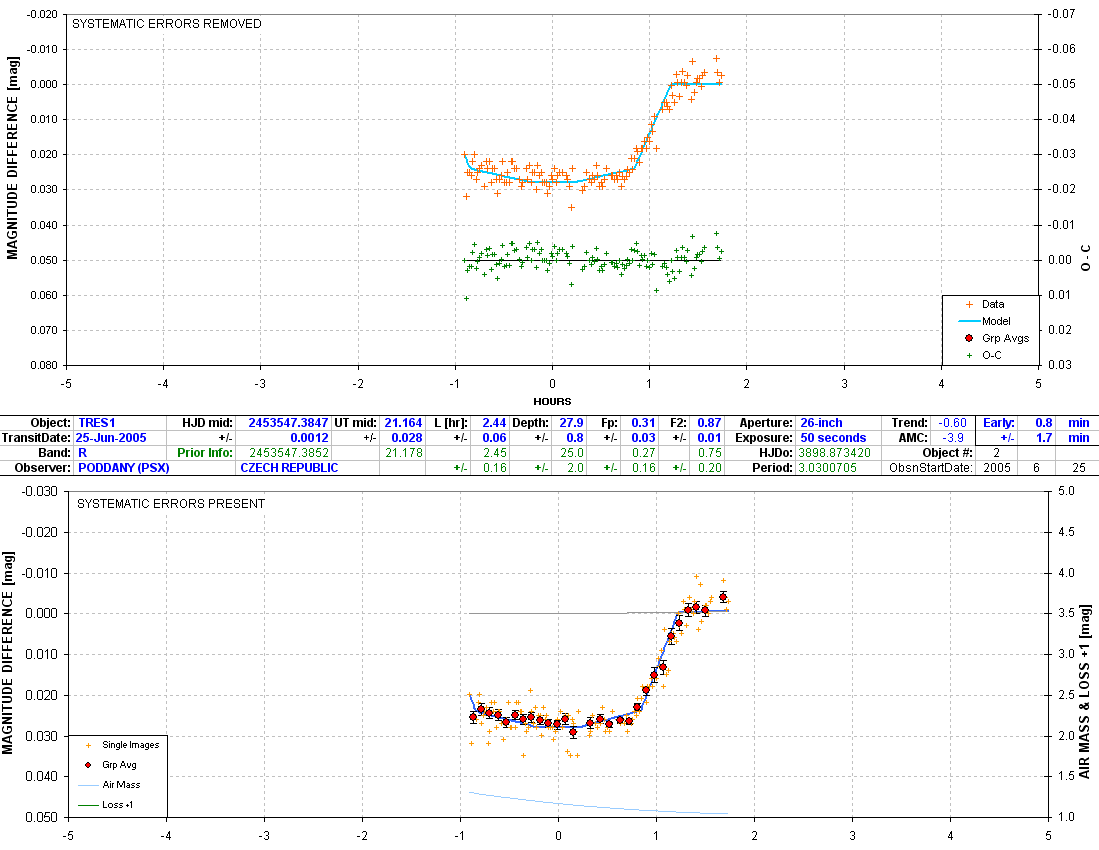This screenshot has width=1099, height=850.
Task: Select Fp value '0.31'
Action: tap(643, 423)
